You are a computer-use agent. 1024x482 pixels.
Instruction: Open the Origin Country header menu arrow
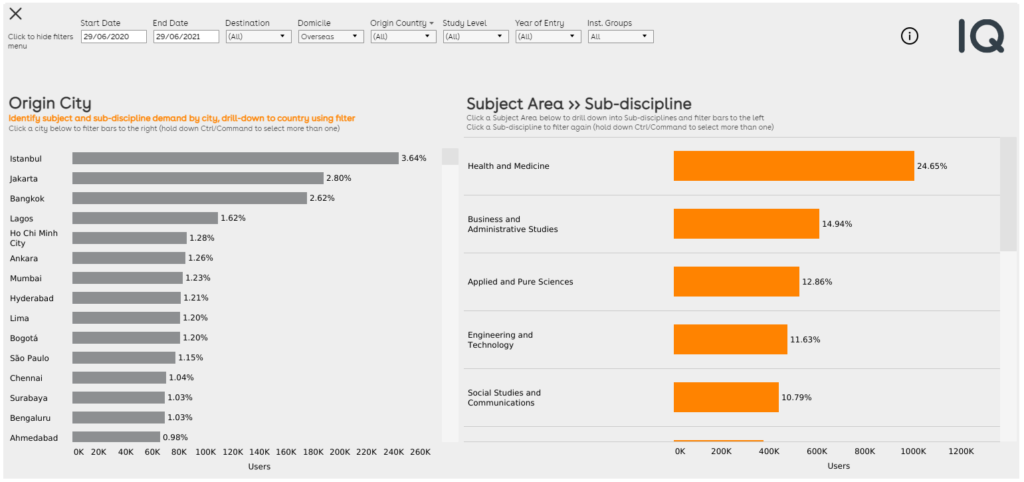(x=432, y=22)
